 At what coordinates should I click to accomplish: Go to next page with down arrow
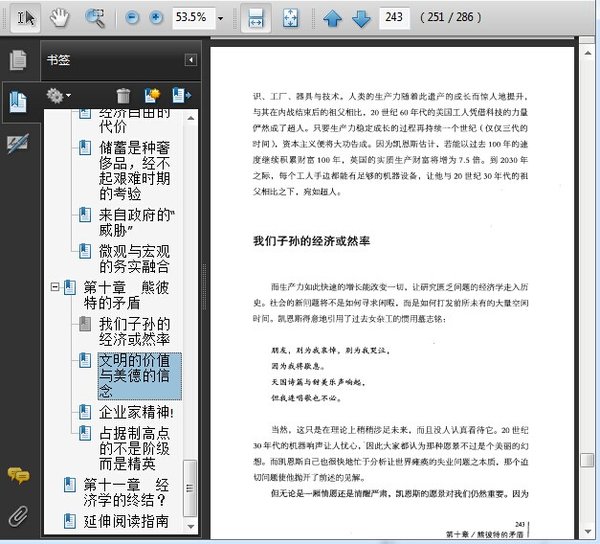click(360, 17)
